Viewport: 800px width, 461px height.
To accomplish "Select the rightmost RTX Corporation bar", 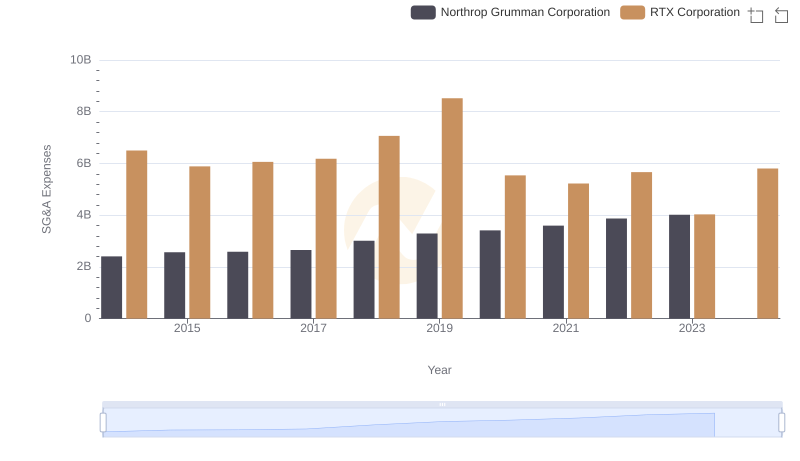I will coord(768,244).
